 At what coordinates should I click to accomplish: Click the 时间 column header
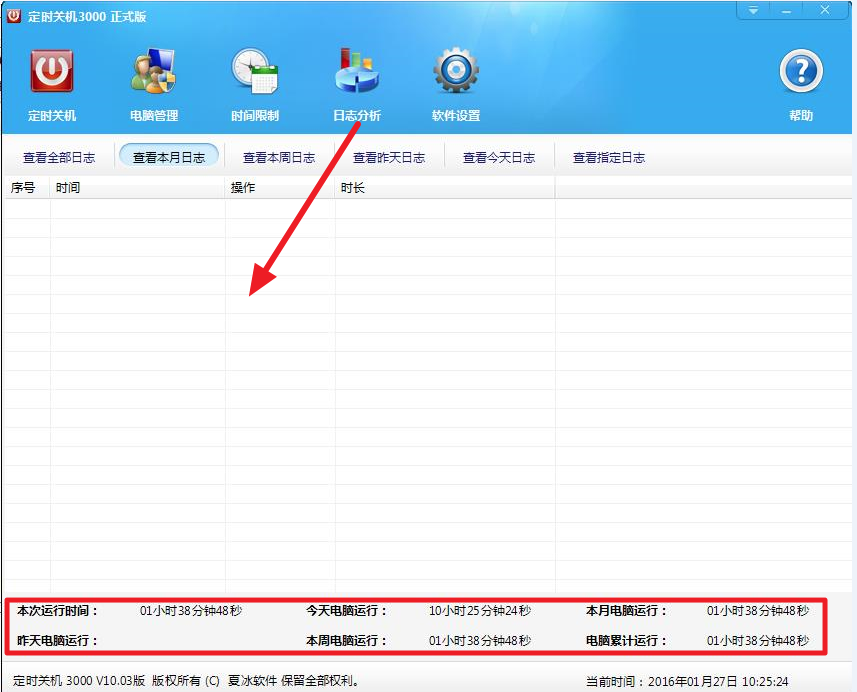(x=138, y=187)
